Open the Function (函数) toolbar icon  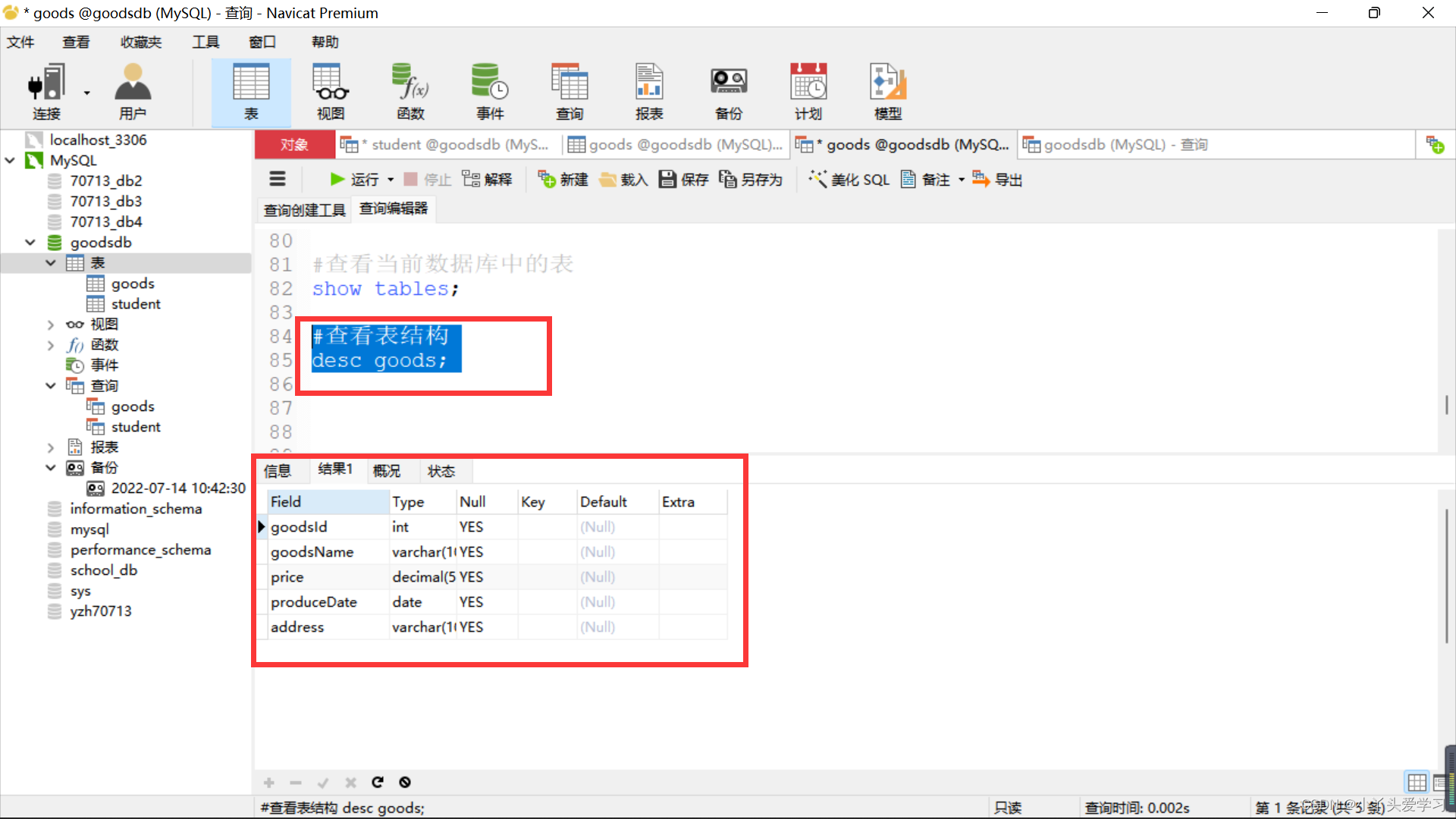coord(410,91)
